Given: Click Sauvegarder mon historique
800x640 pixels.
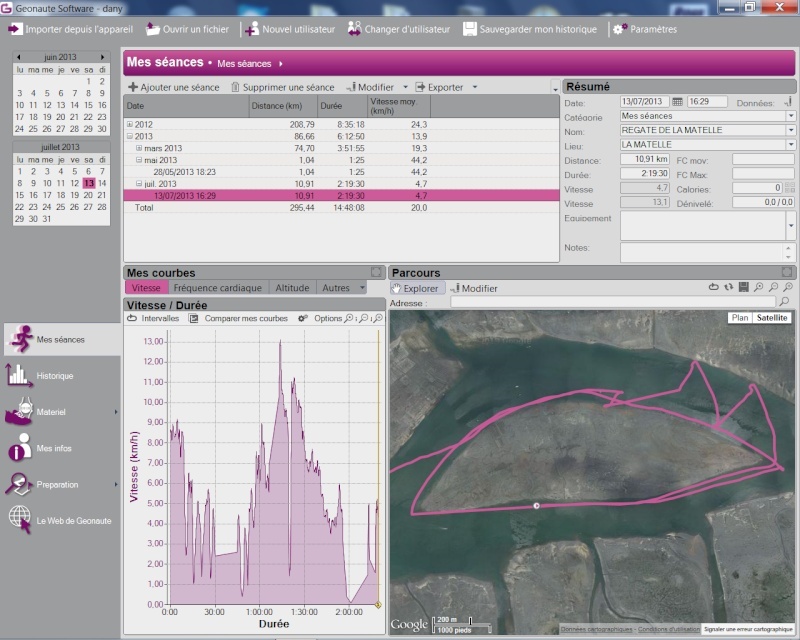Looking at the screenshot, I should coord(530,29).
